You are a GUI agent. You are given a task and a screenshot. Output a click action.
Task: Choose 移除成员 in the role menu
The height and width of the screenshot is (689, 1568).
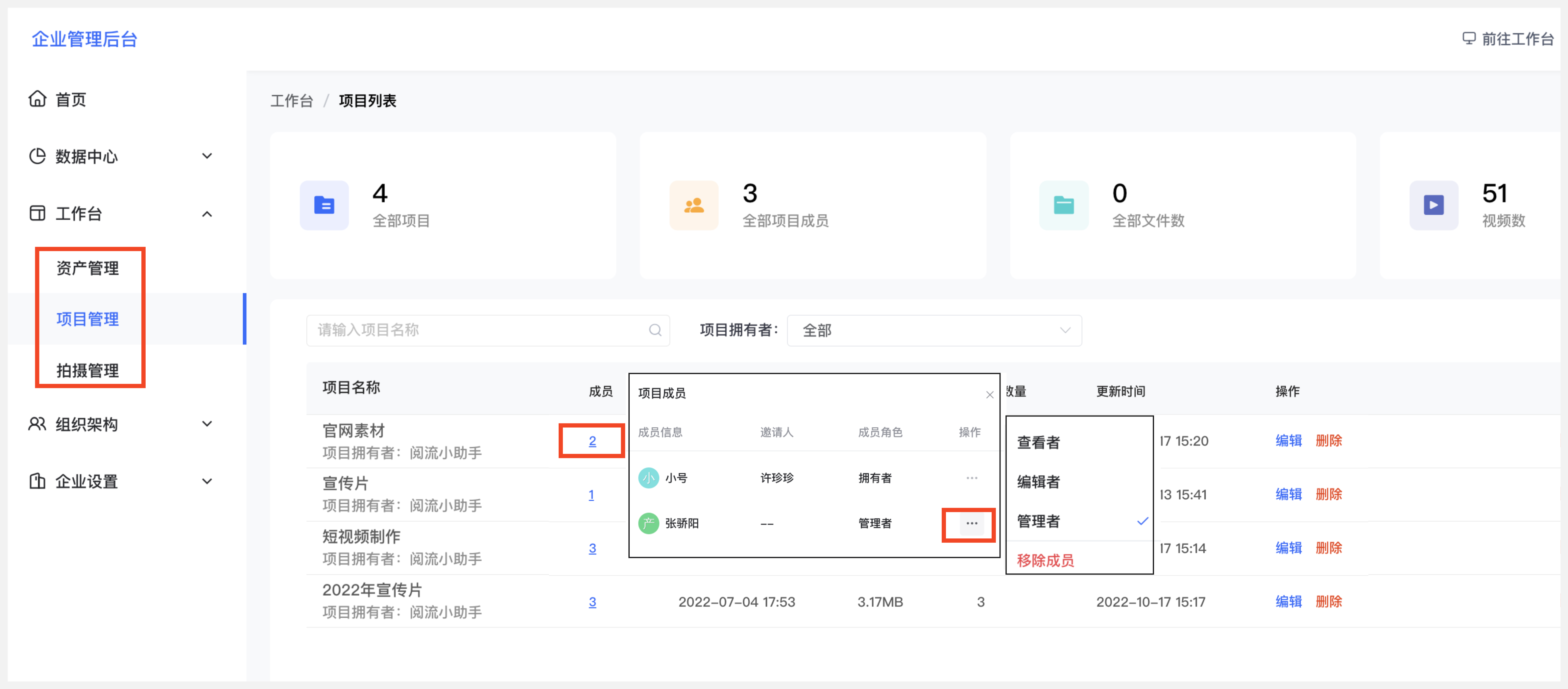point(1045,560)
